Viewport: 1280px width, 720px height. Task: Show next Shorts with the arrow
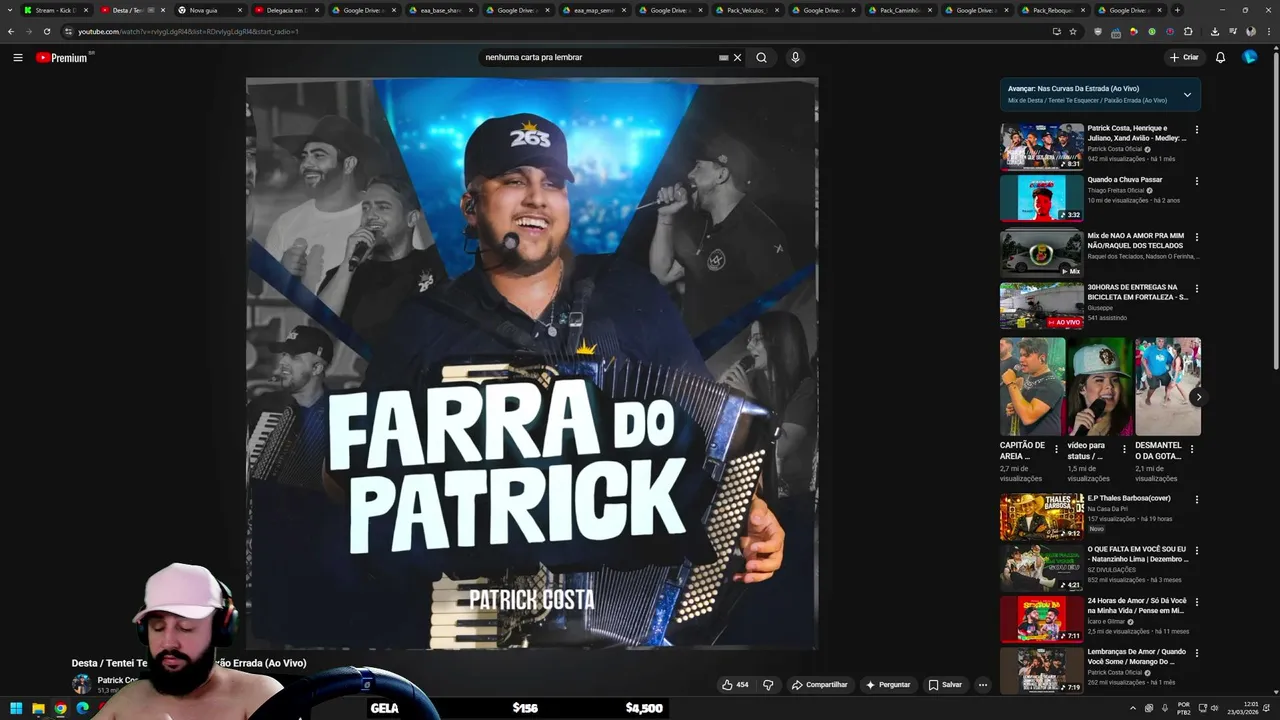click(1198, 397)
